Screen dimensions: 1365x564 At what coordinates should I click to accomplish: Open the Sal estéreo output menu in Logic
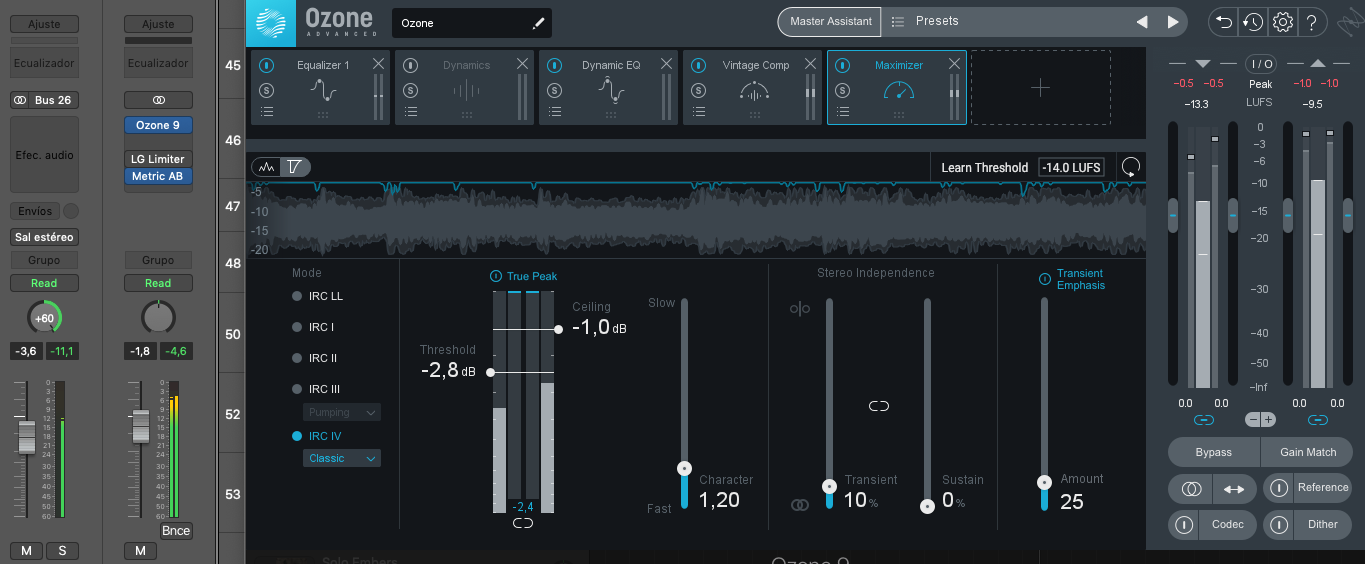coord(44,237)
